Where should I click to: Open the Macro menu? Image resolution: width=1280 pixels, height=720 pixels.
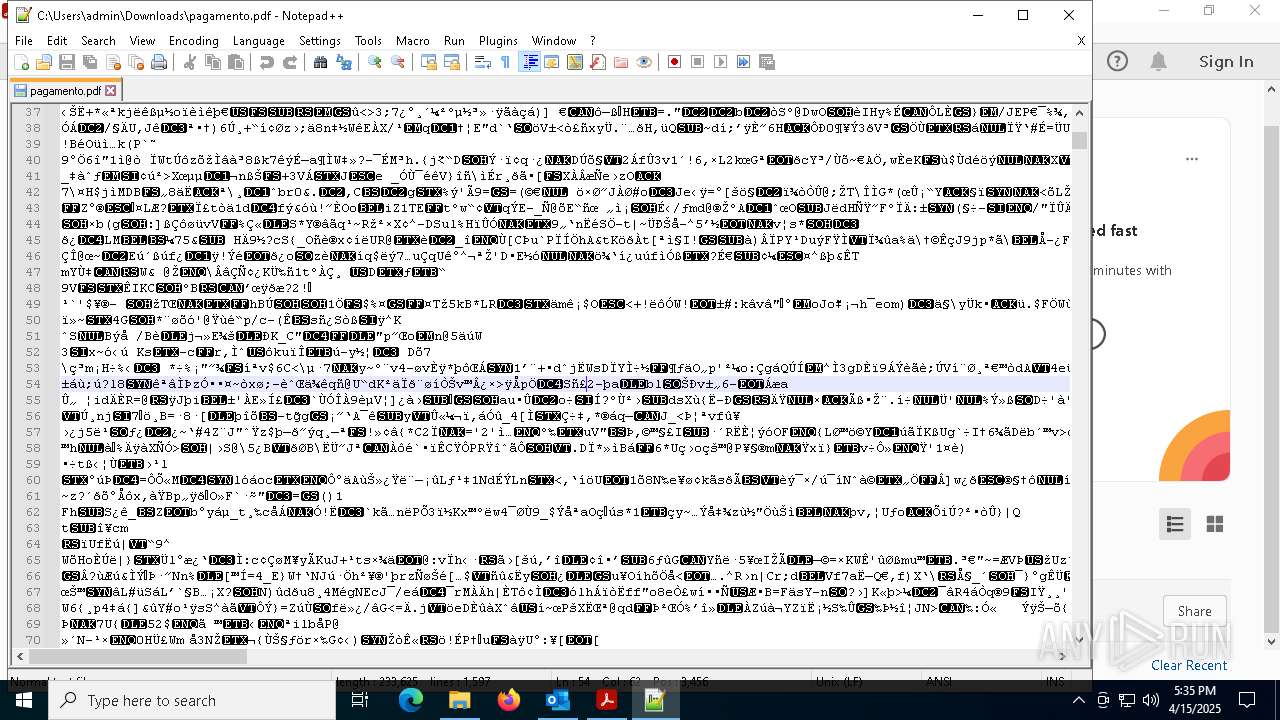[x=413, y=41]
